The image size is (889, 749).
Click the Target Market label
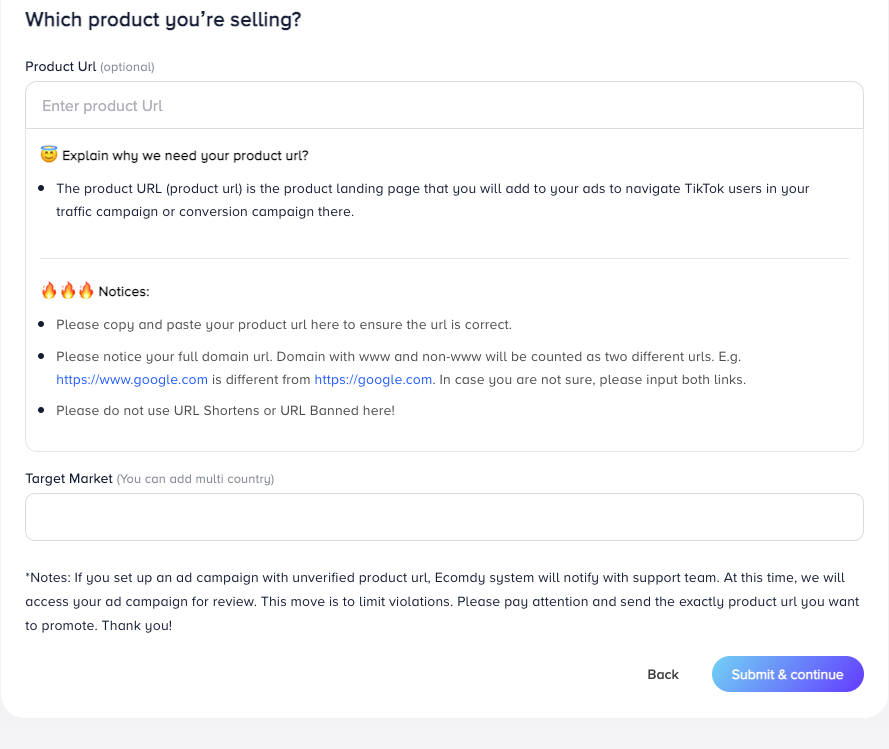coord(69,479)
